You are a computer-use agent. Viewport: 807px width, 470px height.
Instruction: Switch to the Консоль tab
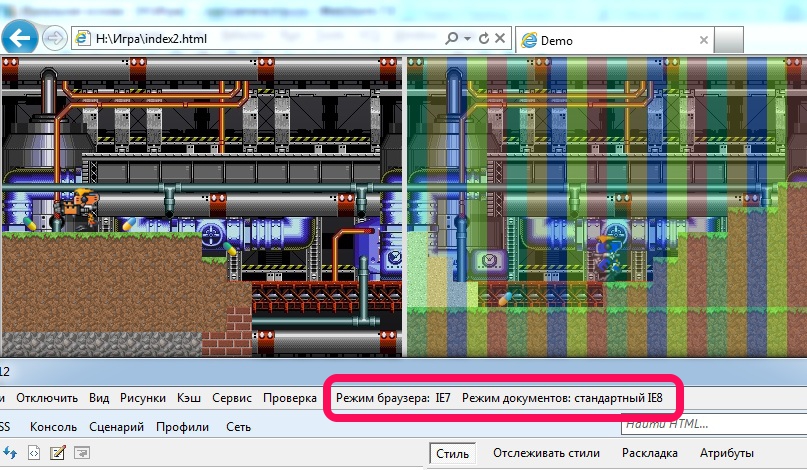point(53,427)
